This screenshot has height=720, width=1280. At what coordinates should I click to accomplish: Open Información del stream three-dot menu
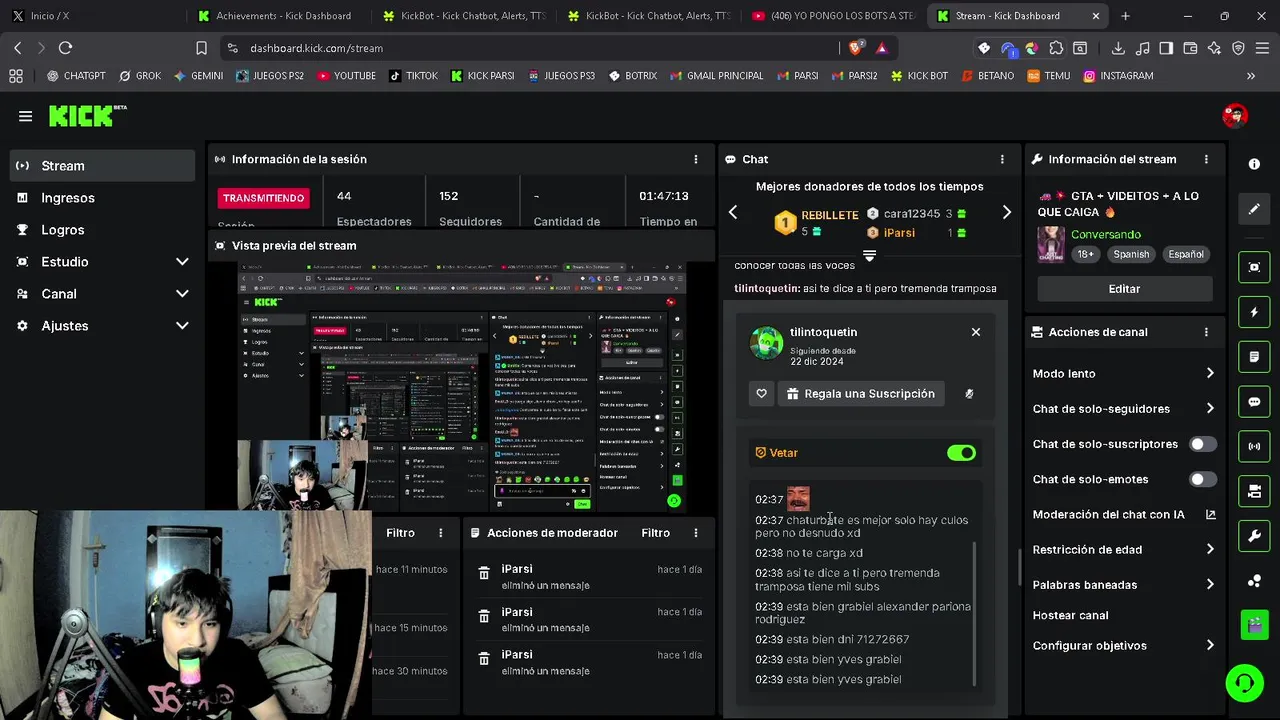pyautogui.click(x=1206, y=159)
